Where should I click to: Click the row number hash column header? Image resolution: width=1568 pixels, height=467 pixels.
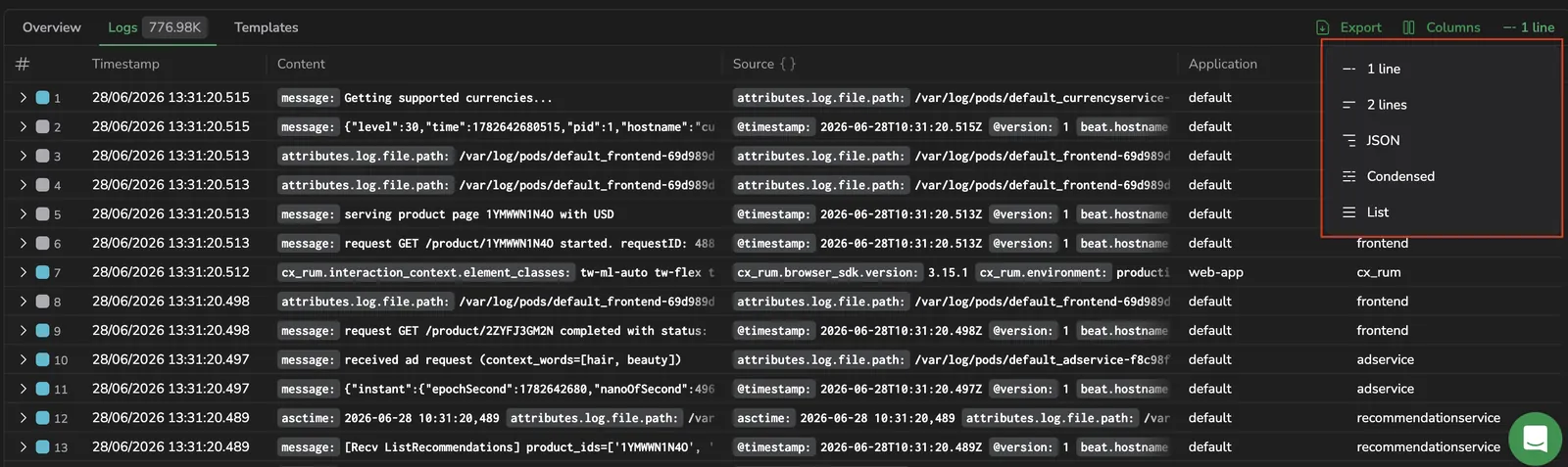(x=23, y=64)
